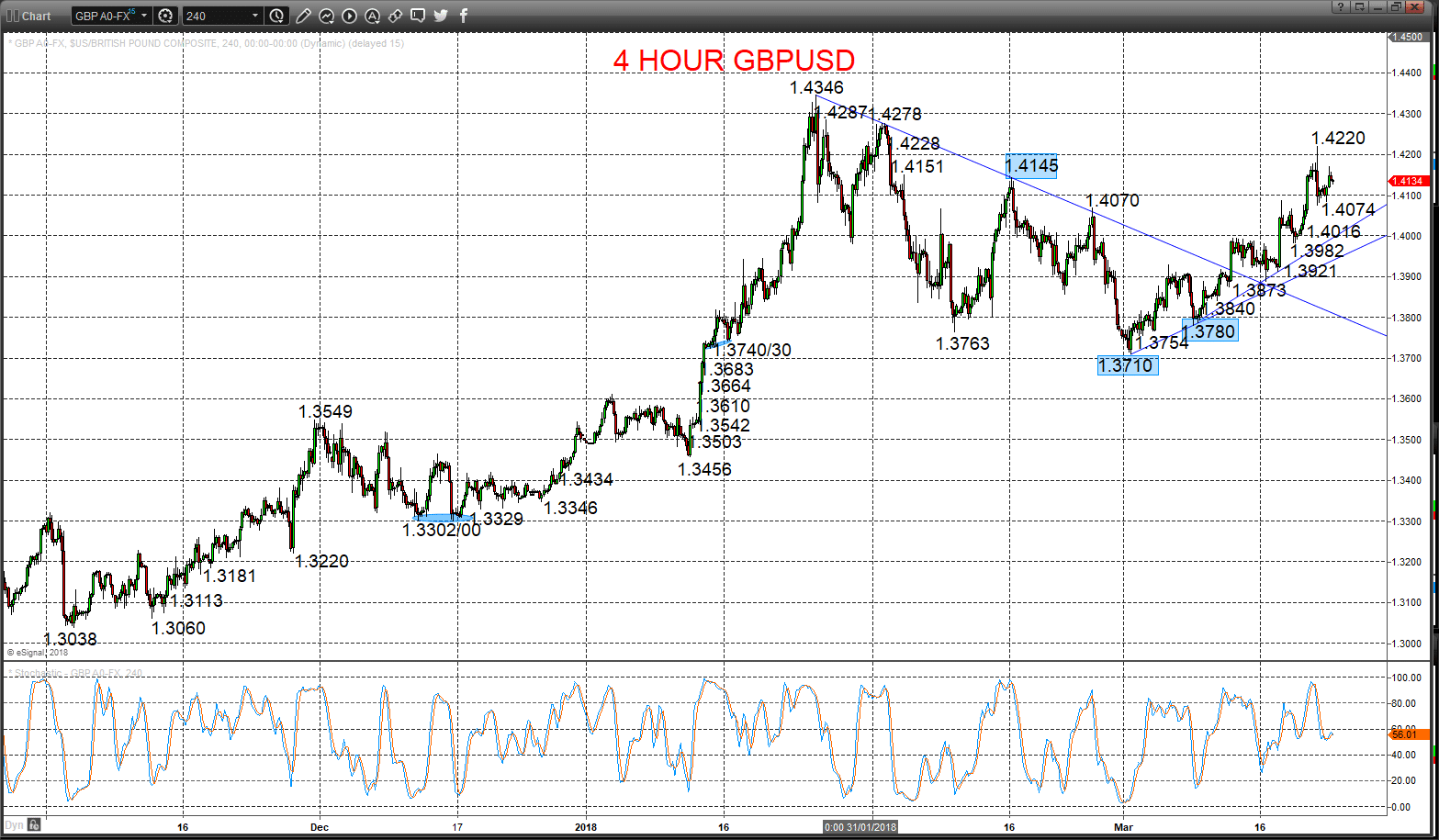Click the clock time template icon

coord(277,16)
